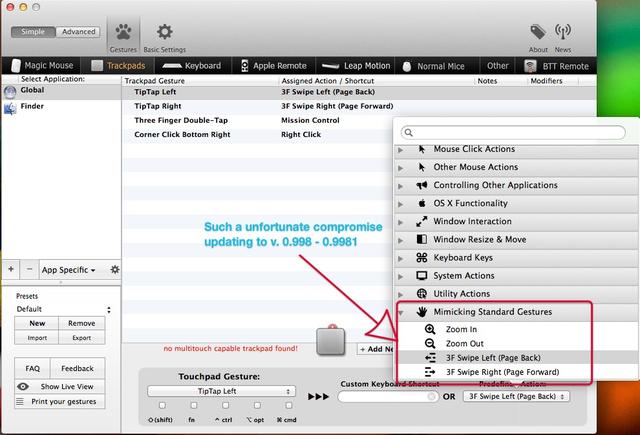This screenshot has height=435, width=640.
Task: Collapse Mimicking Standard Gestures group
Action: pyautogui.click(x=401, y=313)
